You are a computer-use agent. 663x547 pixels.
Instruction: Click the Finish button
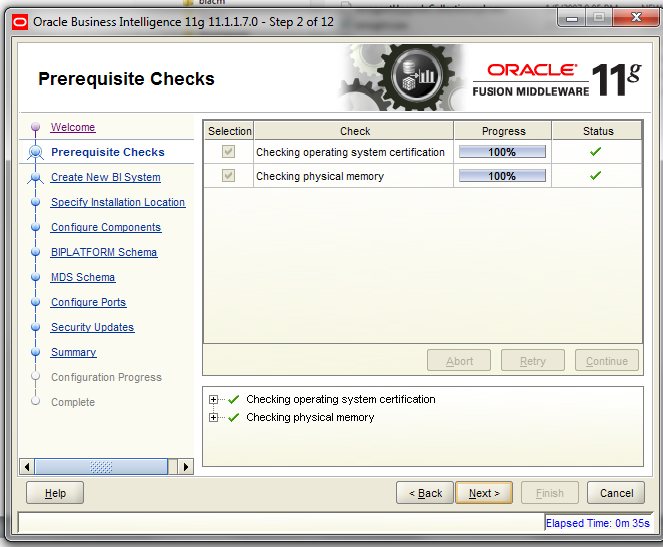(x=550, y=492)
